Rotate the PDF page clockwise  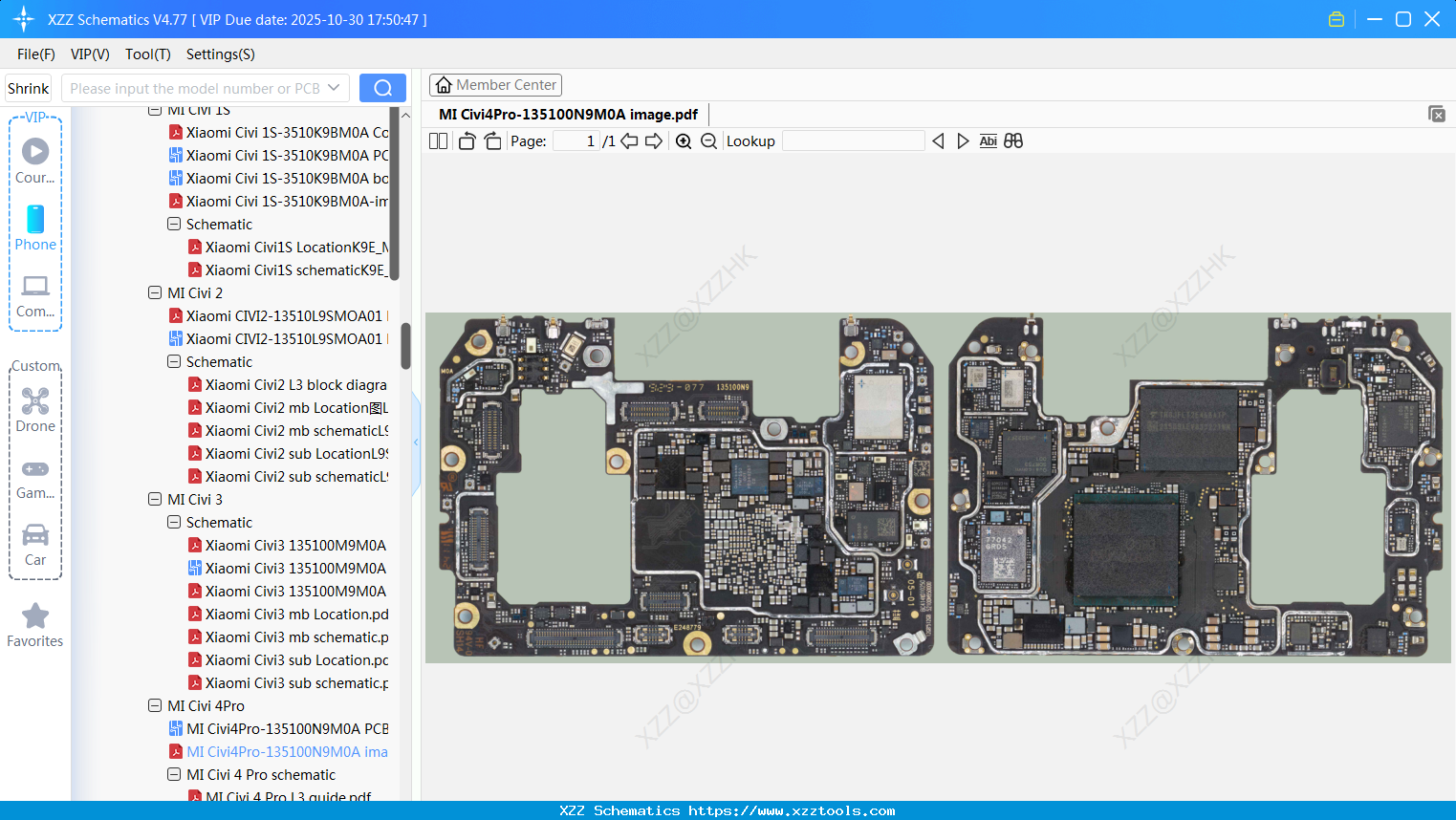pyautogui.click(x=492, y=140)
